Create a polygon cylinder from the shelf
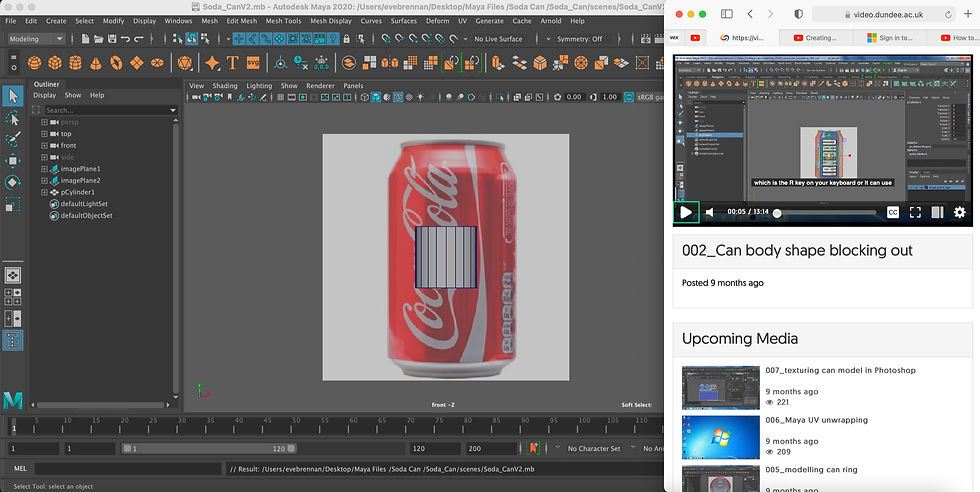 coord(76,63)
